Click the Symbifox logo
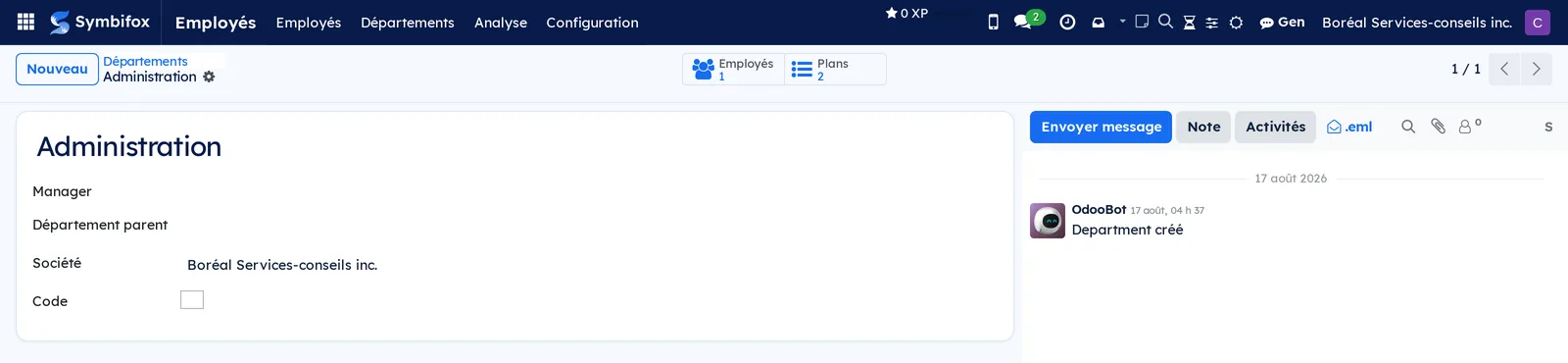The height and width of the screenshot is (363, 1568). [100, 22]
